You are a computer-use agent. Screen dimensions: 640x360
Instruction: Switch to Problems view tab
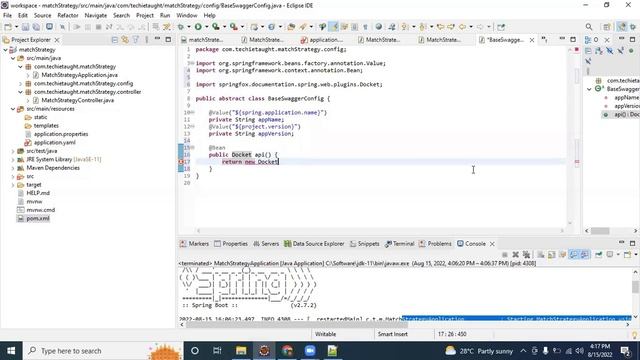point(436,244)
